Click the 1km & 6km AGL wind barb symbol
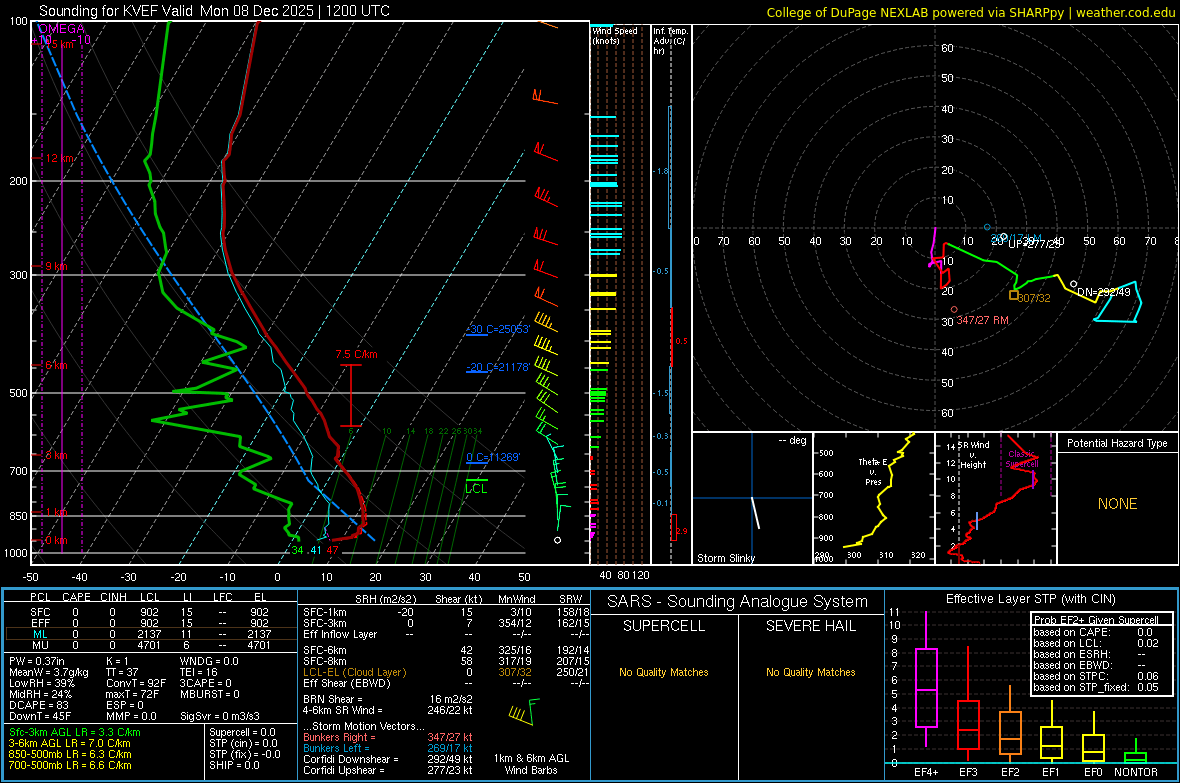This screenshot has height=783, width=1180. point(525,711)
